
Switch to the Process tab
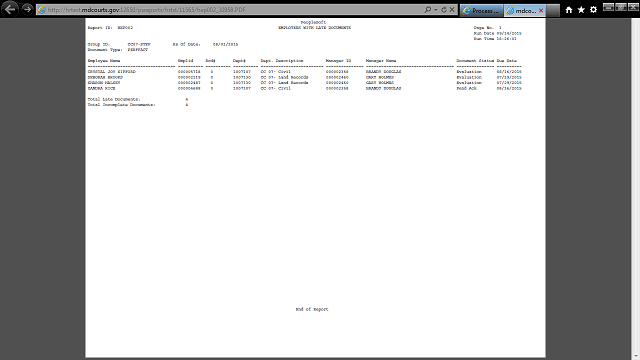(x=482, y=11)
